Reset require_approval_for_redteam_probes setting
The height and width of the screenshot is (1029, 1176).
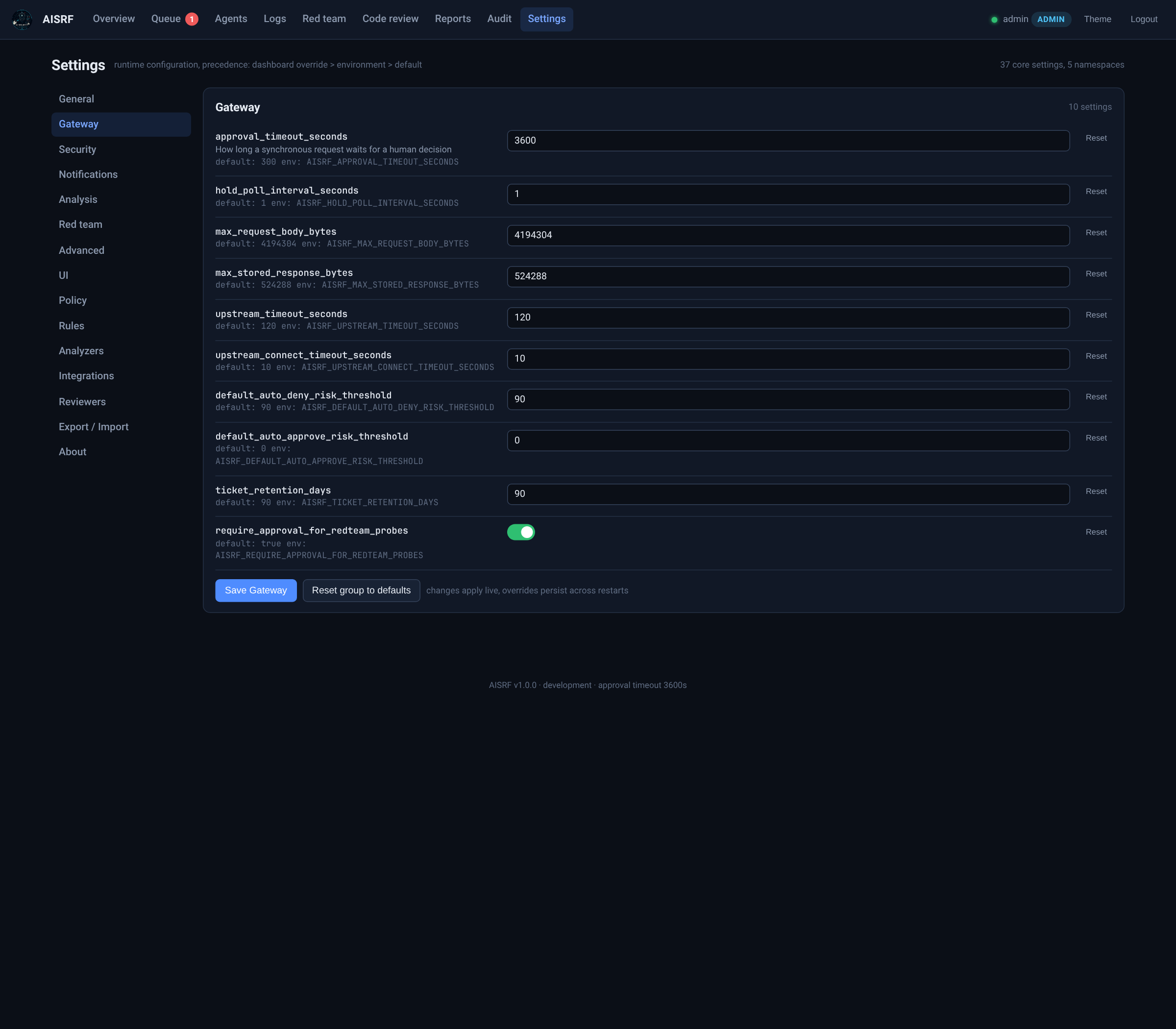click(1096, 532)
